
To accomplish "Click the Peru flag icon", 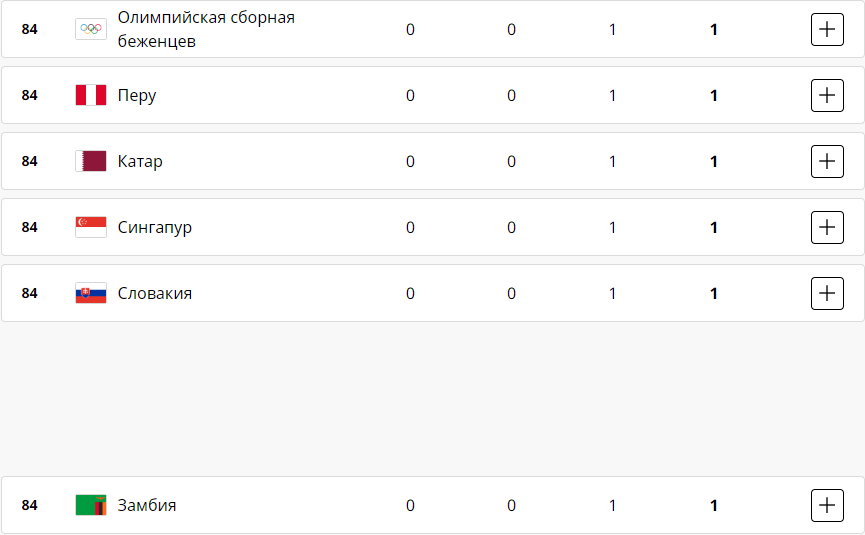I will [91, 96].
